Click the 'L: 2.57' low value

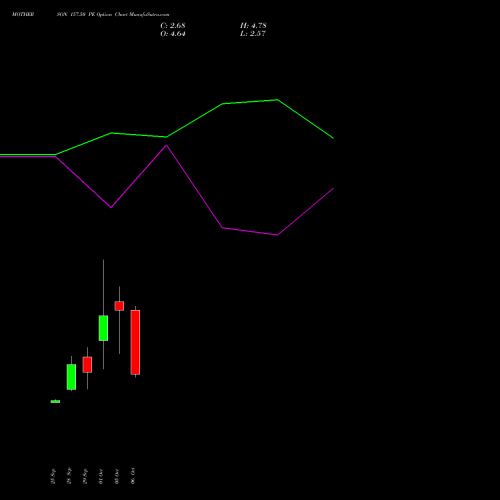coord(253,33)
